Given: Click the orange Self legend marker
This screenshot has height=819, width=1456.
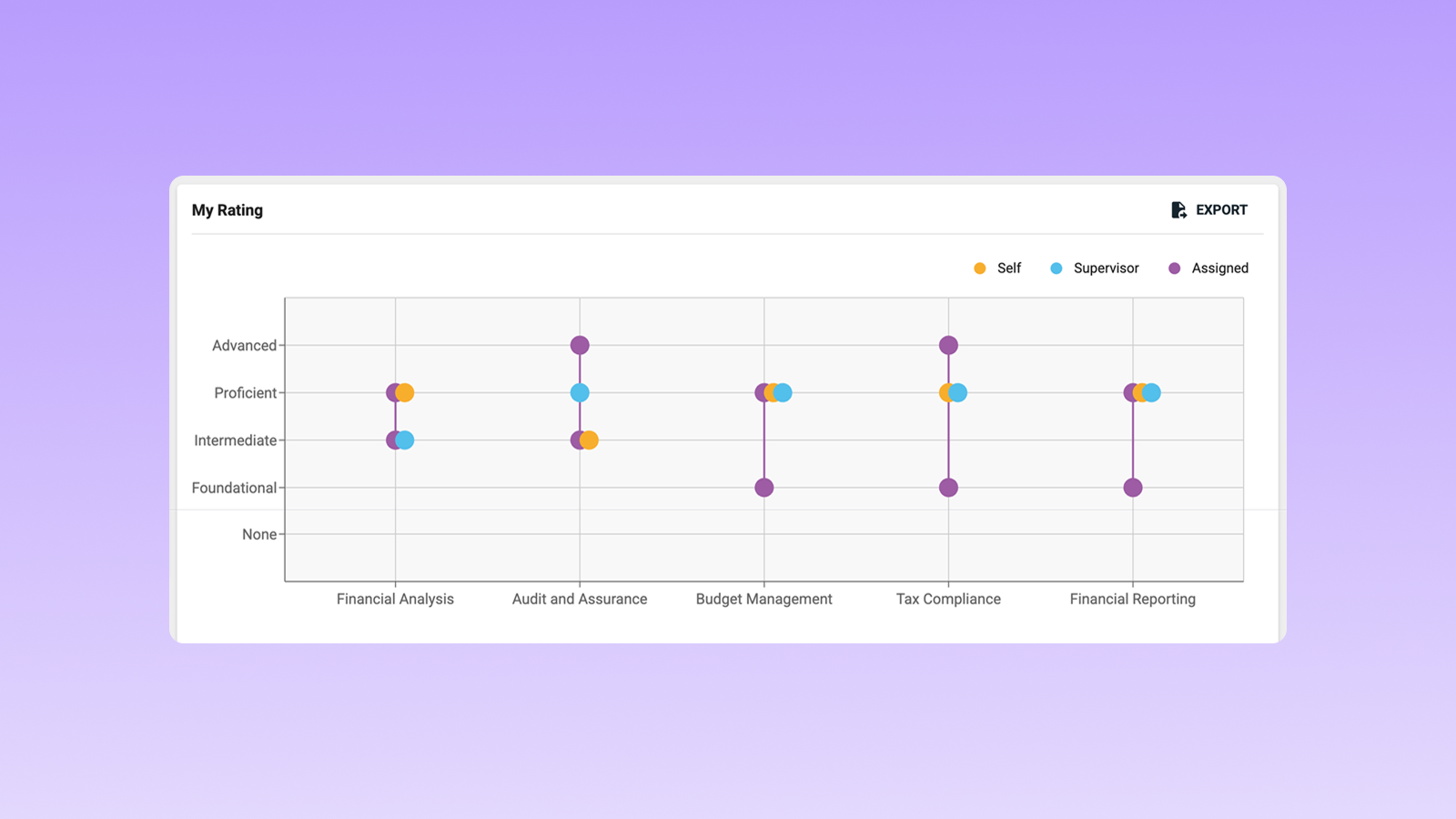Looking at the screenshot, I should click(980, 268).
